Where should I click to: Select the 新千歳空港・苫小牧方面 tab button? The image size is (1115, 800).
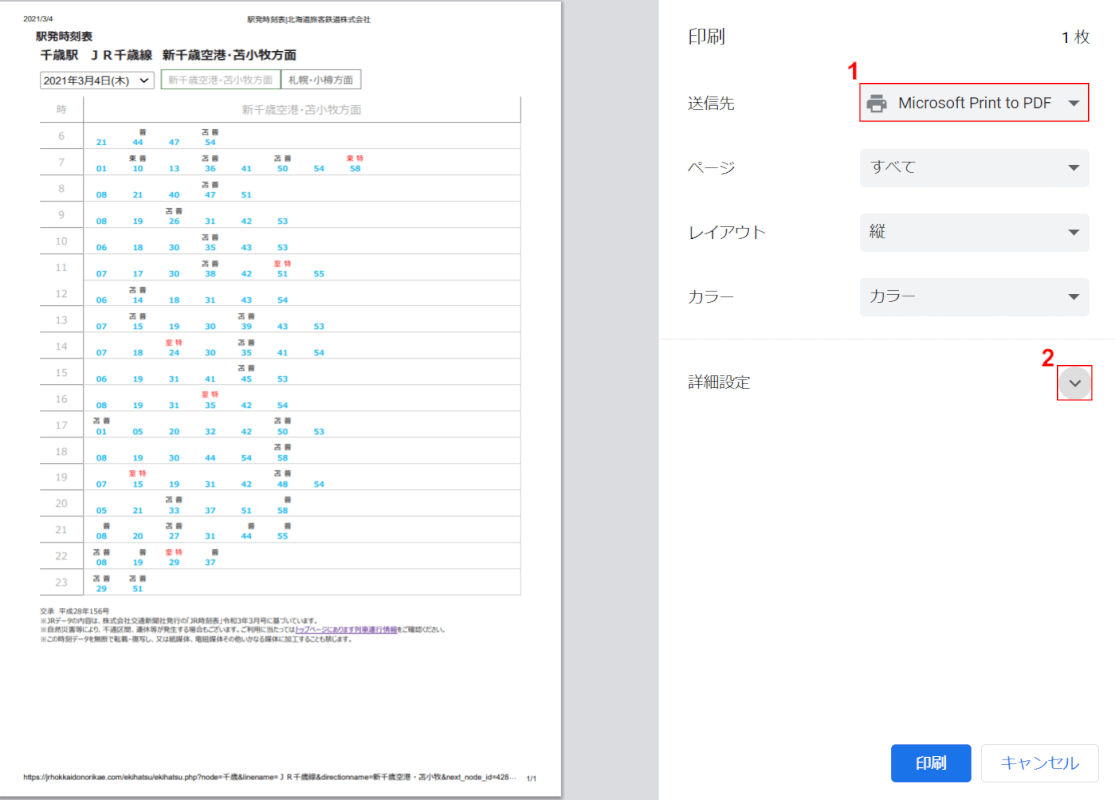220,80
